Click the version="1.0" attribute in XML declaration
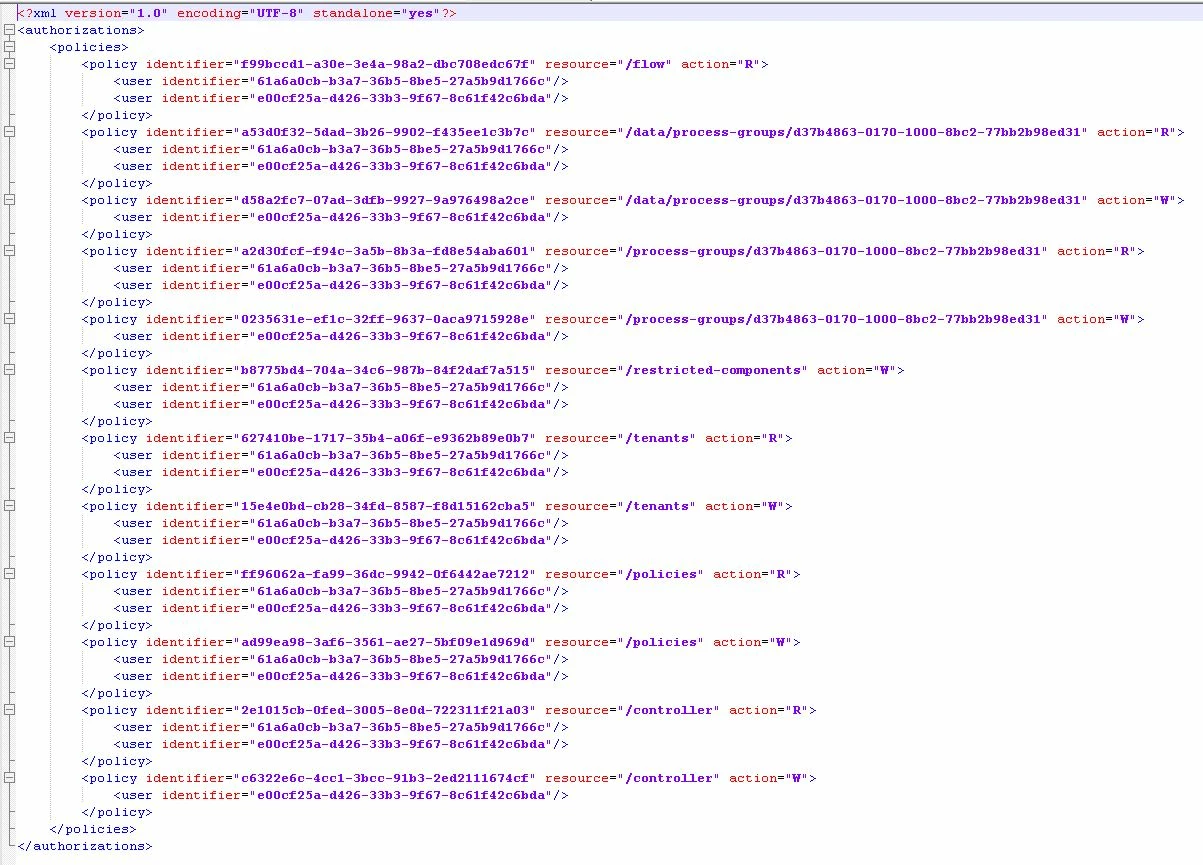The width and height of the screenshot is (1203, 865). tap(117, 13)
